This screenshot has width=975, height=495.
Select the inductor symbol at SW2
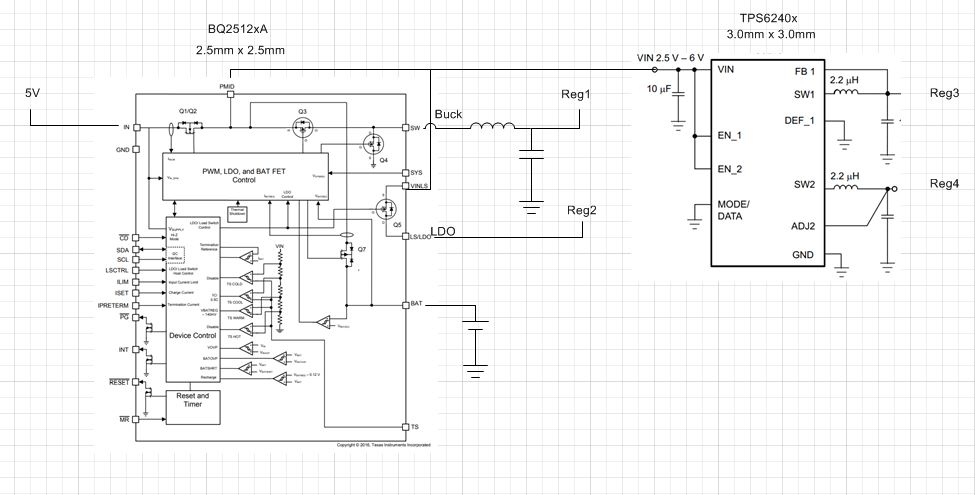pos(845,187)
